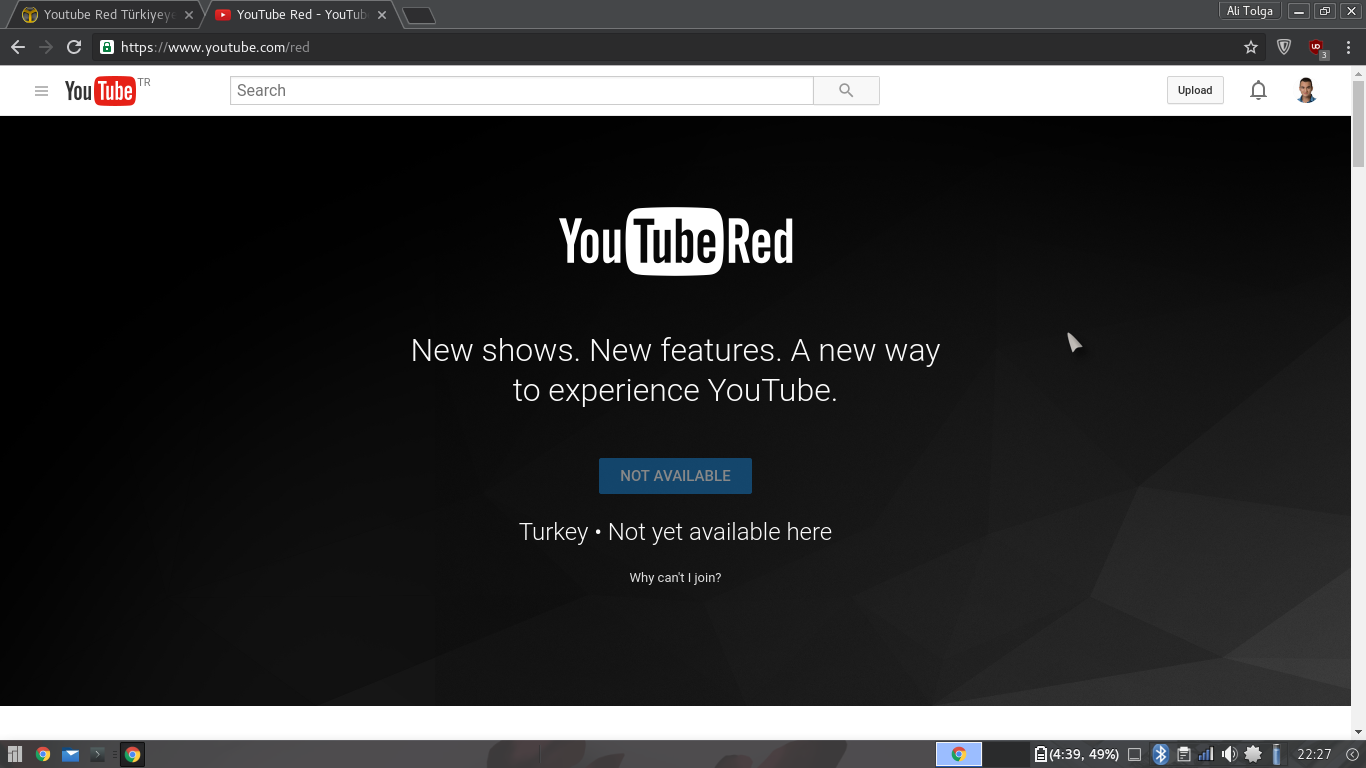Click the address bar URL
The width and height of the screenshot is (1366, 768).
pyautogui.click(x=215, y=47)
